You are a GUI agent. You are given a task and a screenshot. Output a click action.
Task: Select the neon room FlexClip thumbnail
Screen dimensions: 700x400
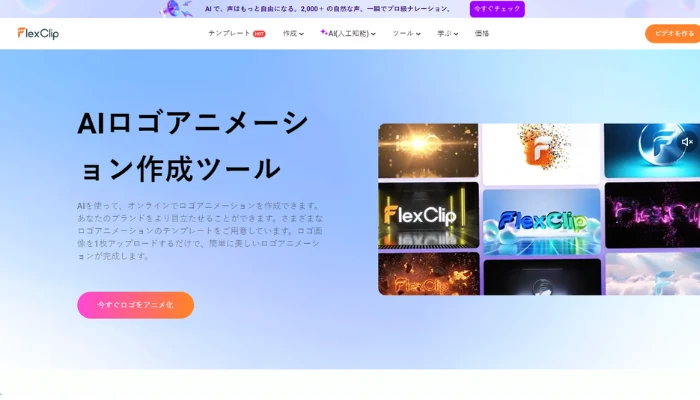[428, 215]
